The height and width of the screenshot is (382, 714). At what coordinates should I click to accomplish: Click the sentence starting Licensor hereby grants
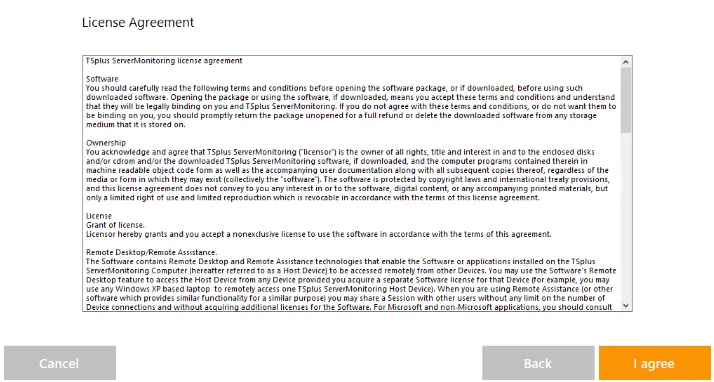tap(319, 234)
